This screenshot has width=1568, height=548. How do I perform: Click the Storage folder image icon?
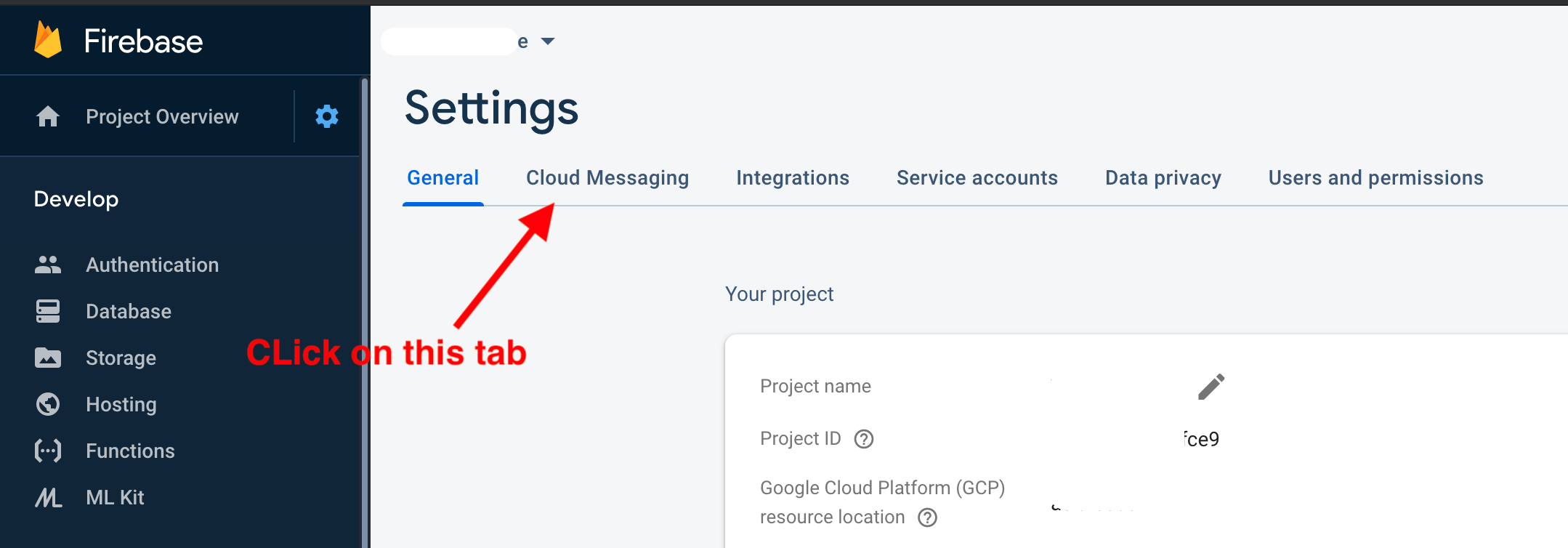(48, 358)
